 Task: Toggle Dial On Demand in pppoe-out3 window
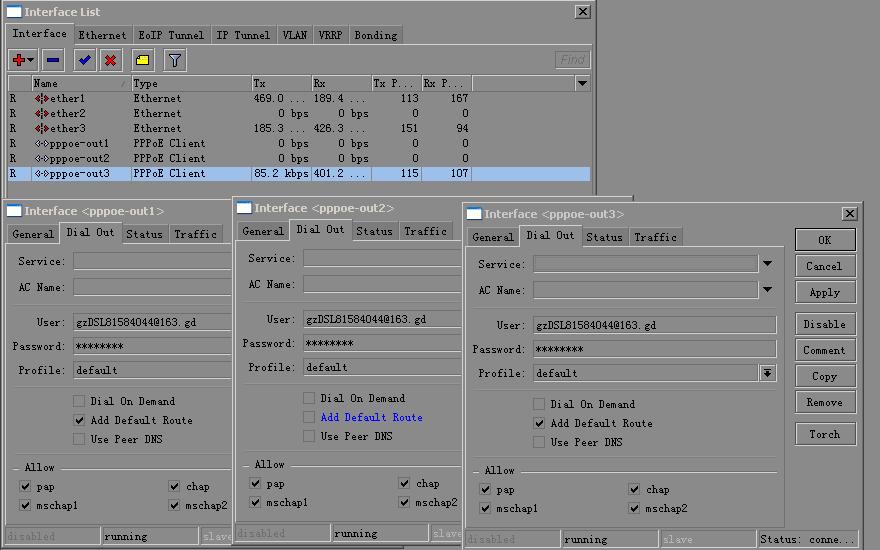(x=540, y=405)
